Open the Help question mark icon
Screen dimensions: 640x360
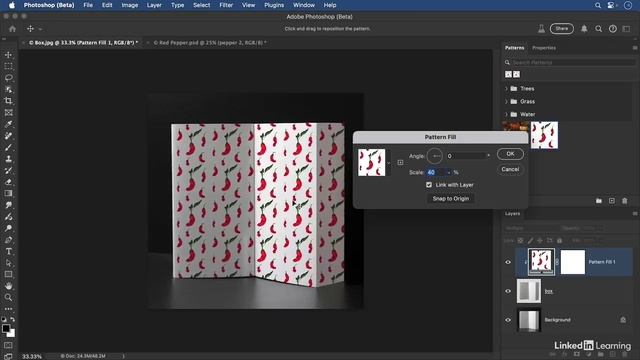pyautogui.click(x=613, y=29)
